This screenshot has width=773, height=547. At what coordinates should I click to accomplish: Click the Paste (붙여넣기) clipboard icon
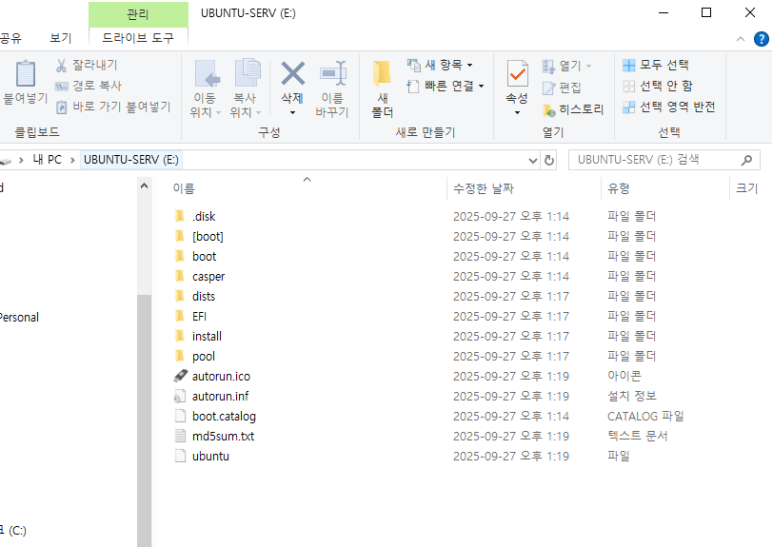point(25,73)
